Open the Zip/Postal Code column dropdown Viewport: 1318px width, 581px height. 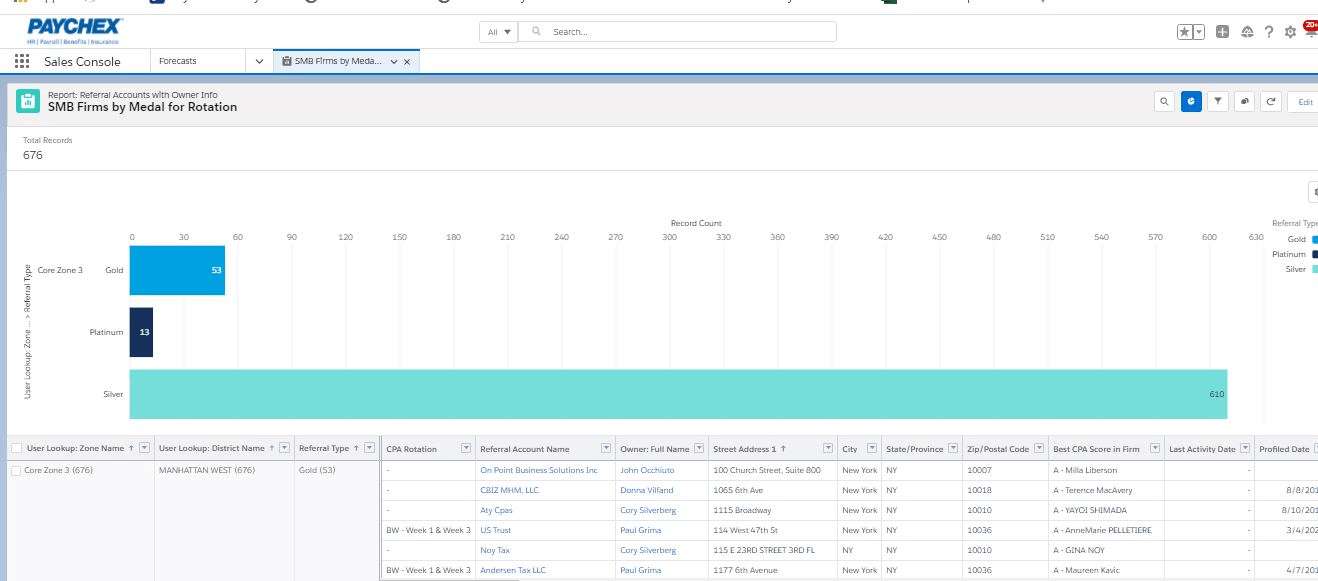coord(1039,449)
